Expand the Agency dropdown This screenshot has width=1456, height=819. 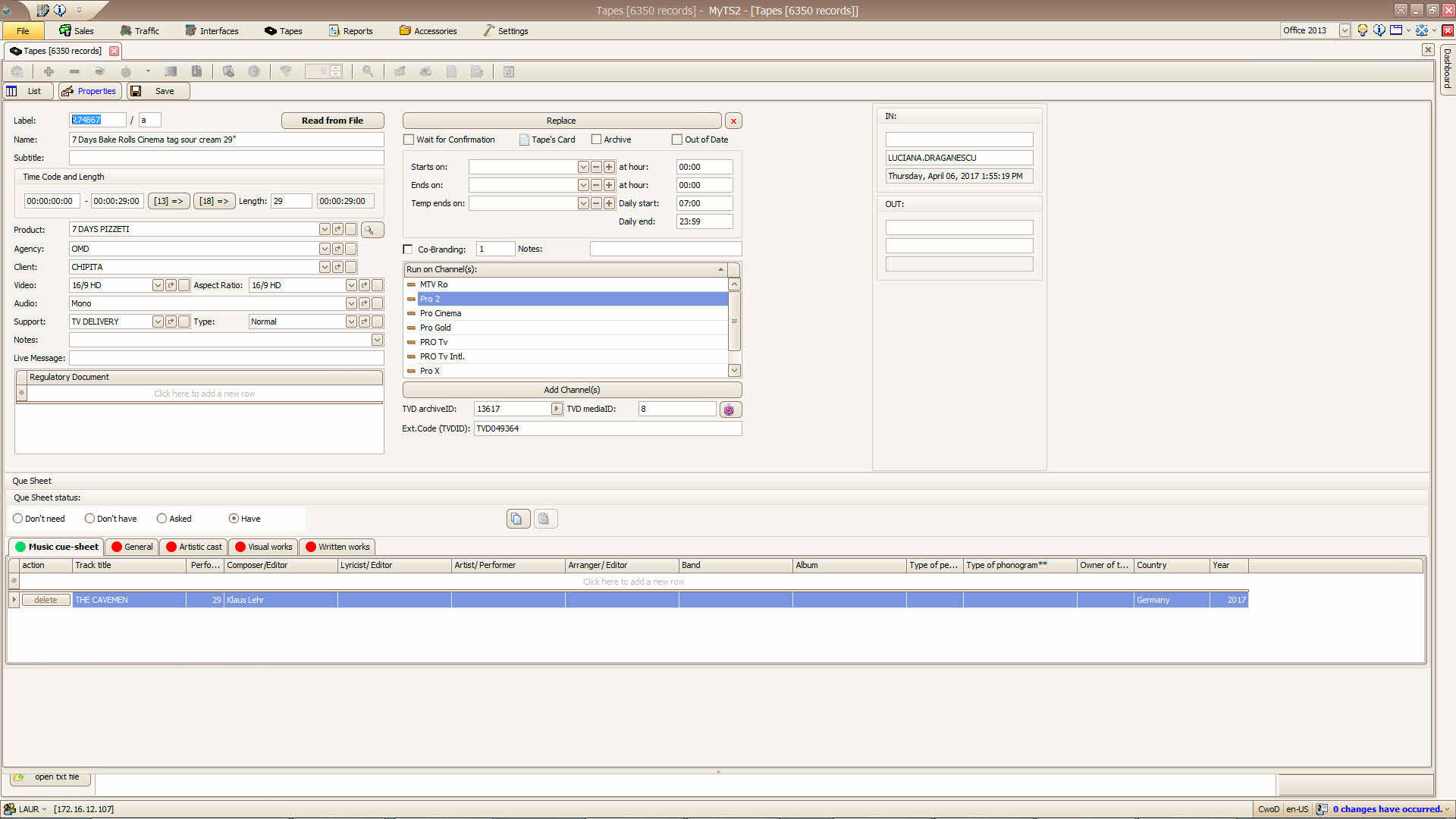tap(325, 249)
